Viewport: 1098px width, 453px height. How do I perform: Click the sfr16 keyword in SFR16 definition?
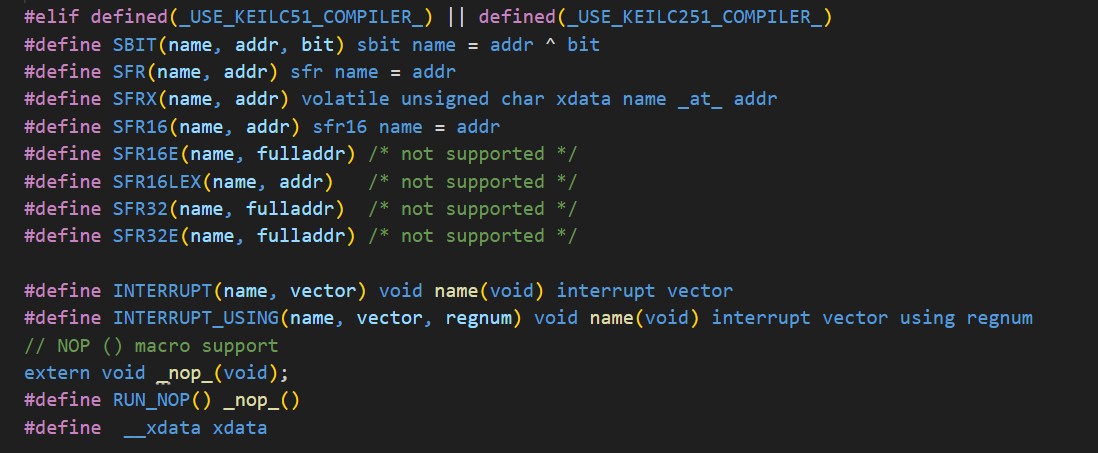point(340,127)
